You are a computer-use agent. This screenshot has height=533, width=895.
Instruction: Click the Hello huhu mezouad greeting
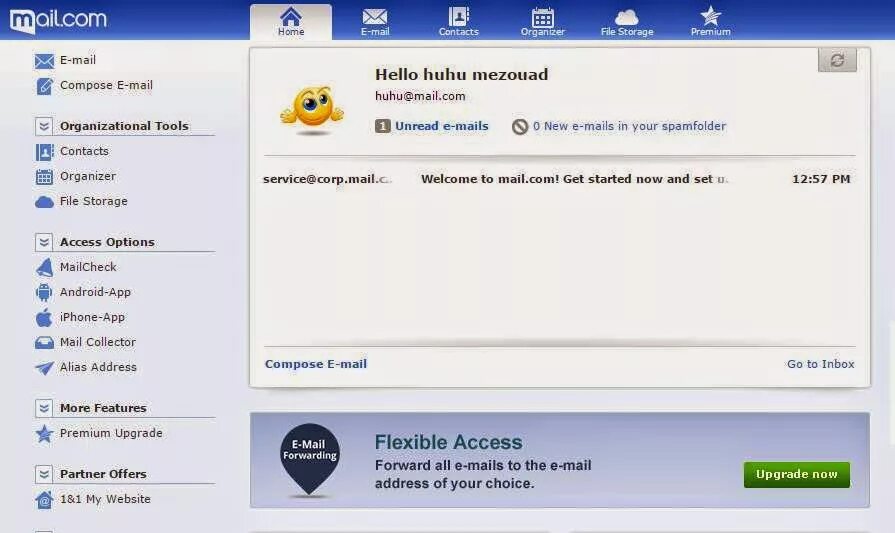click(x=461, y=75)
